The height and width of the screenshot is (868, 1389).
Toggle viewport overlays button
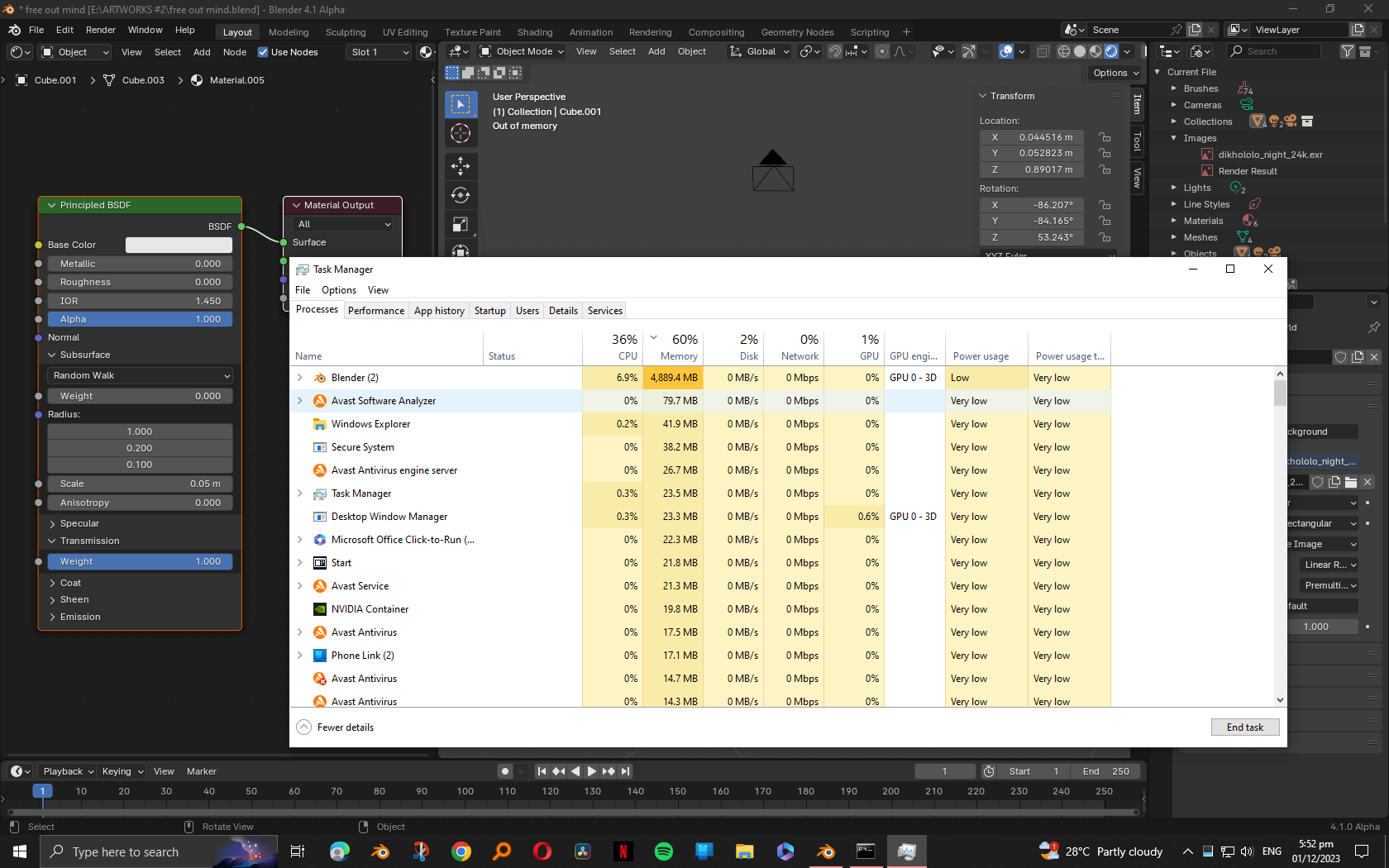tap(1006, 51)
